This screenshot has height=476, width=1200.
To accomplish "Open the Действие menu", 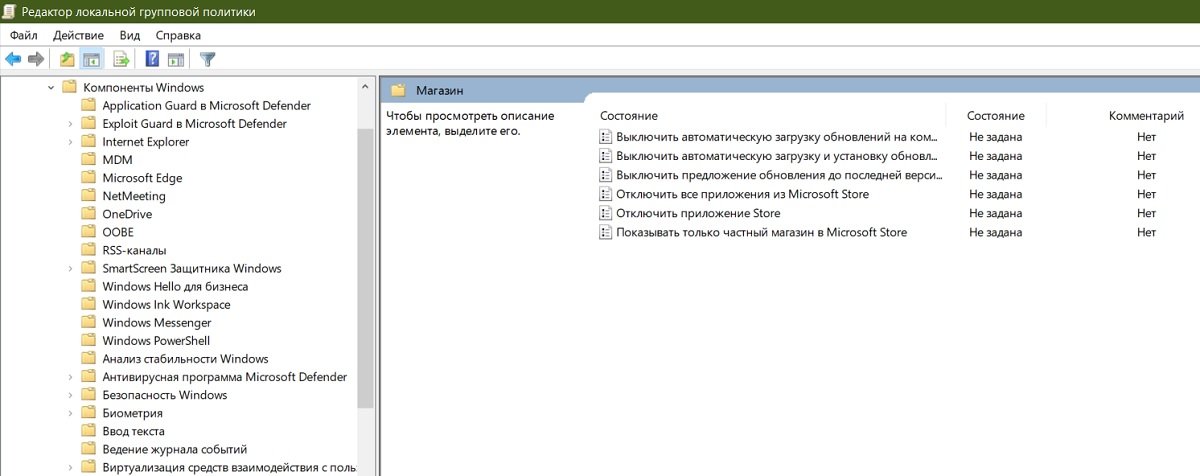I will tap(78, 35).
